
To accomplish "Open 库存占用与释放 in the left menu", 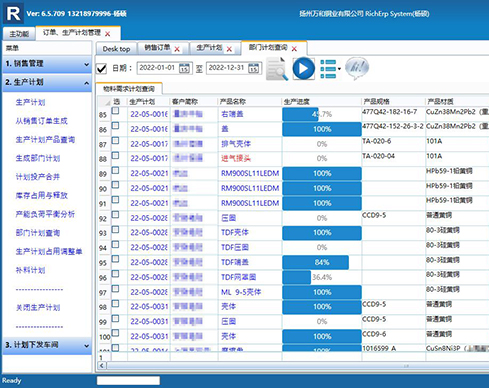I will 41,195.
